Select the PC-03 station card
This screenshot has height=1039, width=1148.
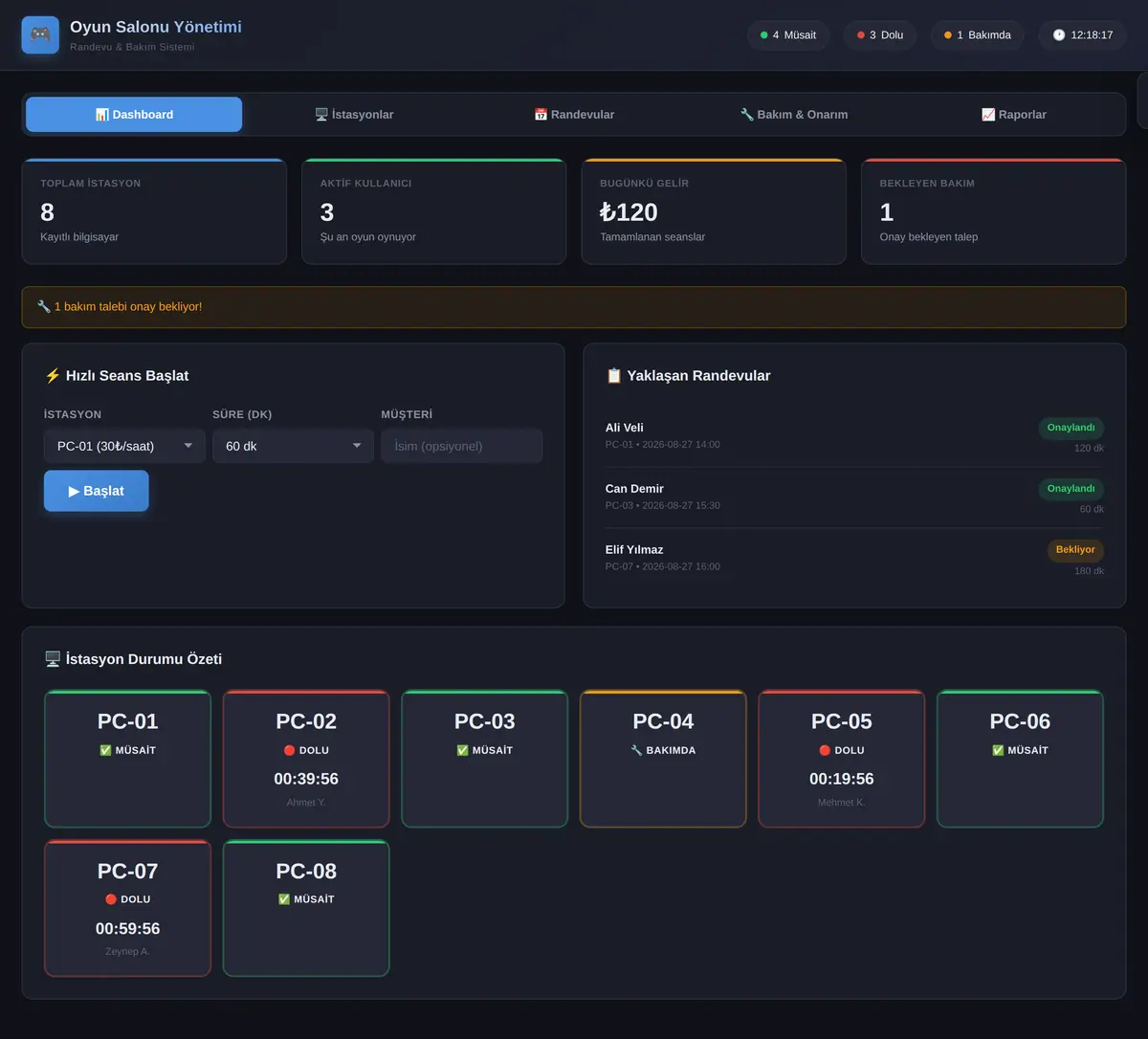[485, 759]
